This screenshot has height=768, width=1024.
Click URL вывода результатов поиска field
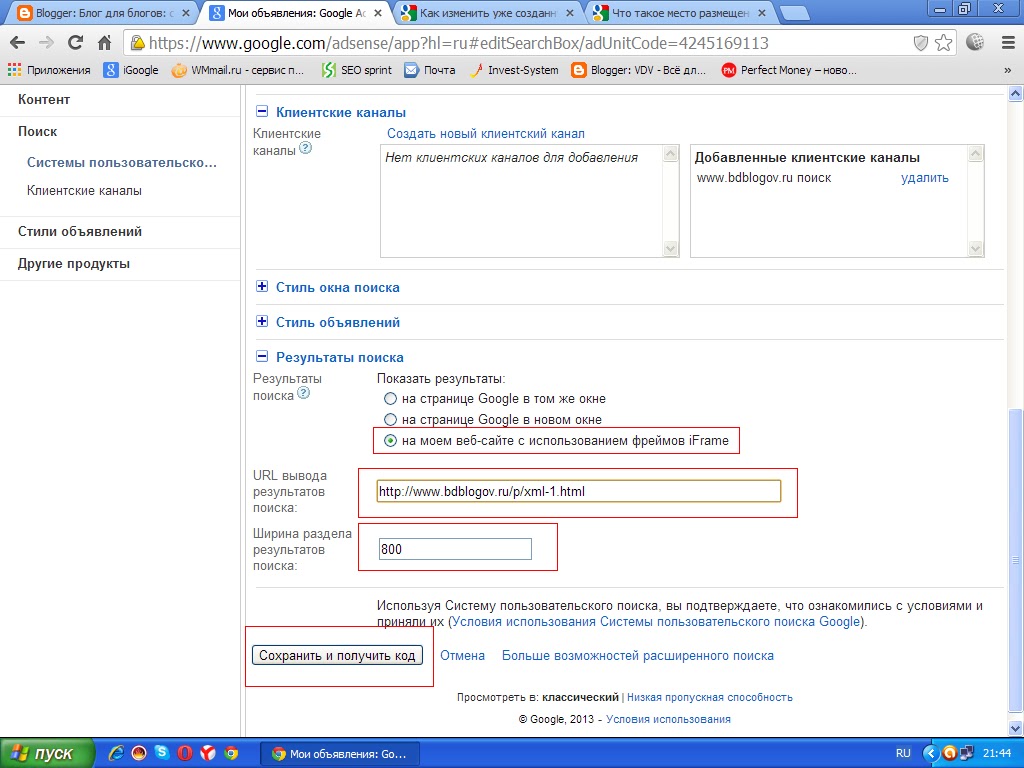coord(579,491)
